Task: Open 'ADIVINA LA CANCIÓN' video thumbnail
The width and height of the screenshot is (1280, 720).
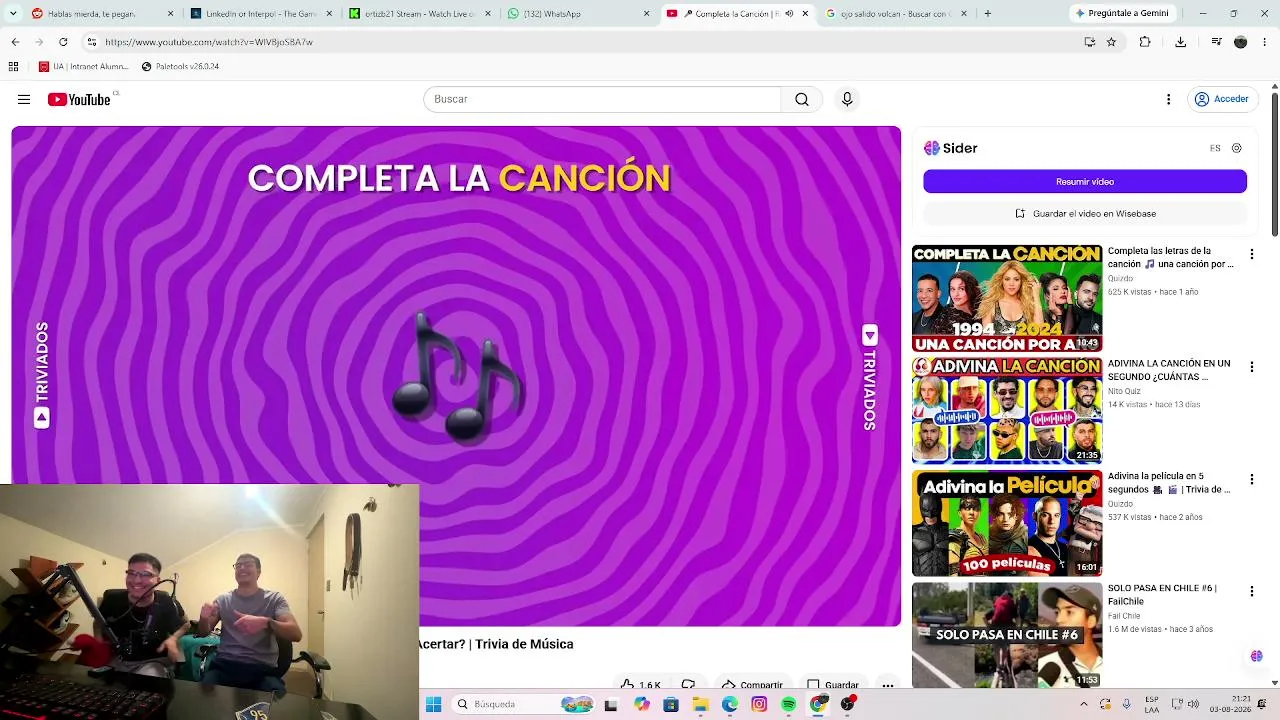Action: pos(1007,411)
